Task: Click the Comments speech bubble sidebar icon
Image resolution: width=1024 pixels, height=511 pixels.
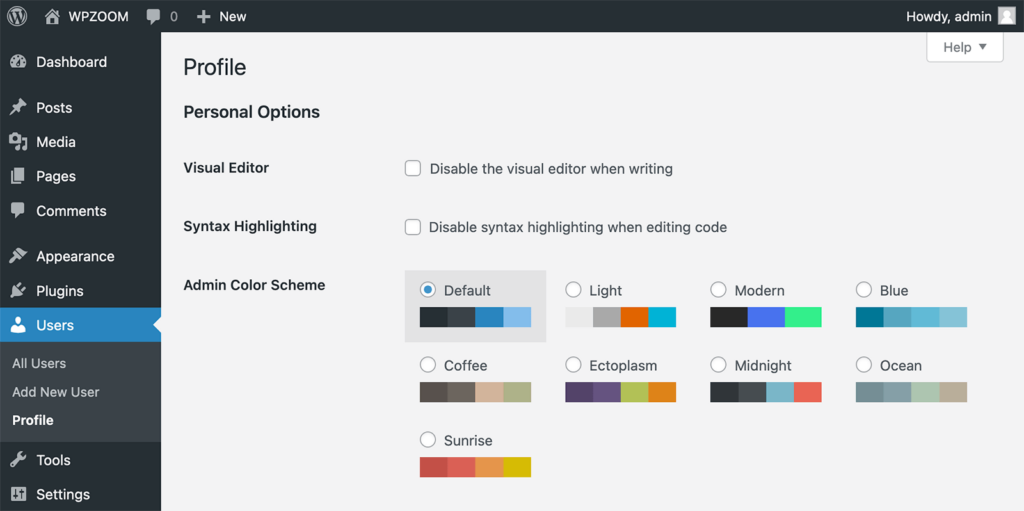Action: click(18, 210)
